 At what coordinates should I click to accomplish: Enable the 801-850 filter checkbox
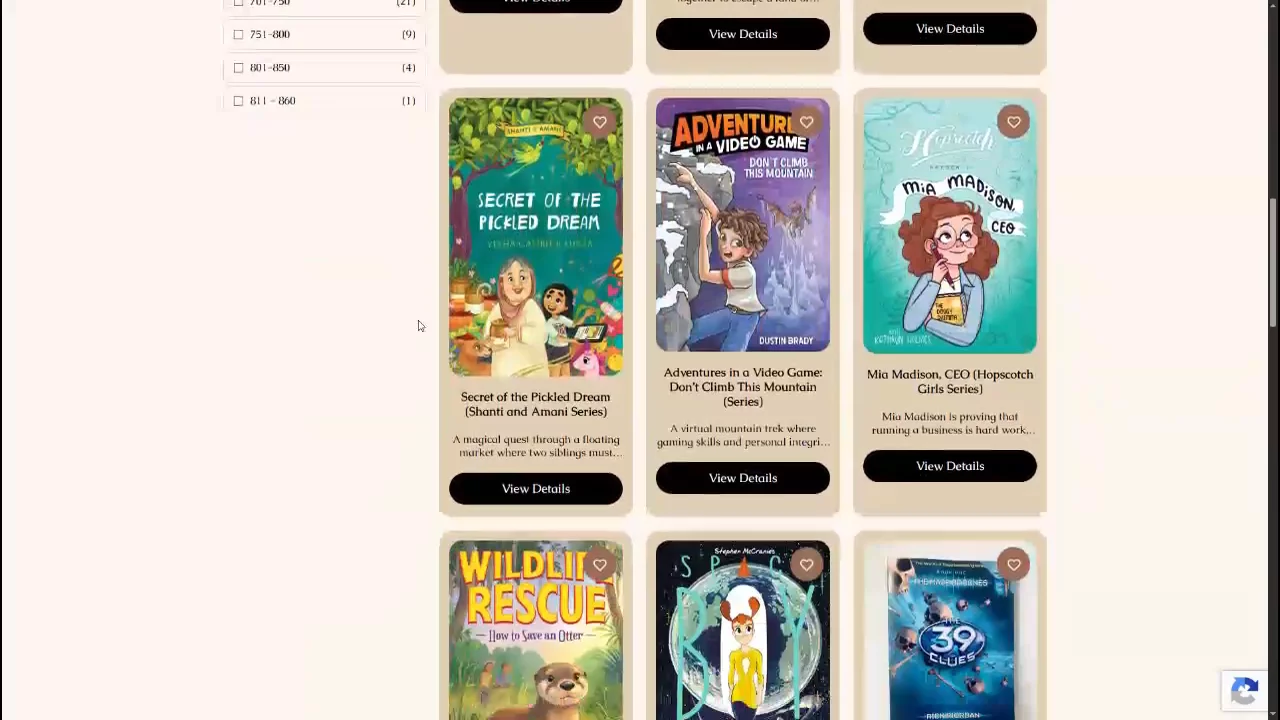(238, 67)
